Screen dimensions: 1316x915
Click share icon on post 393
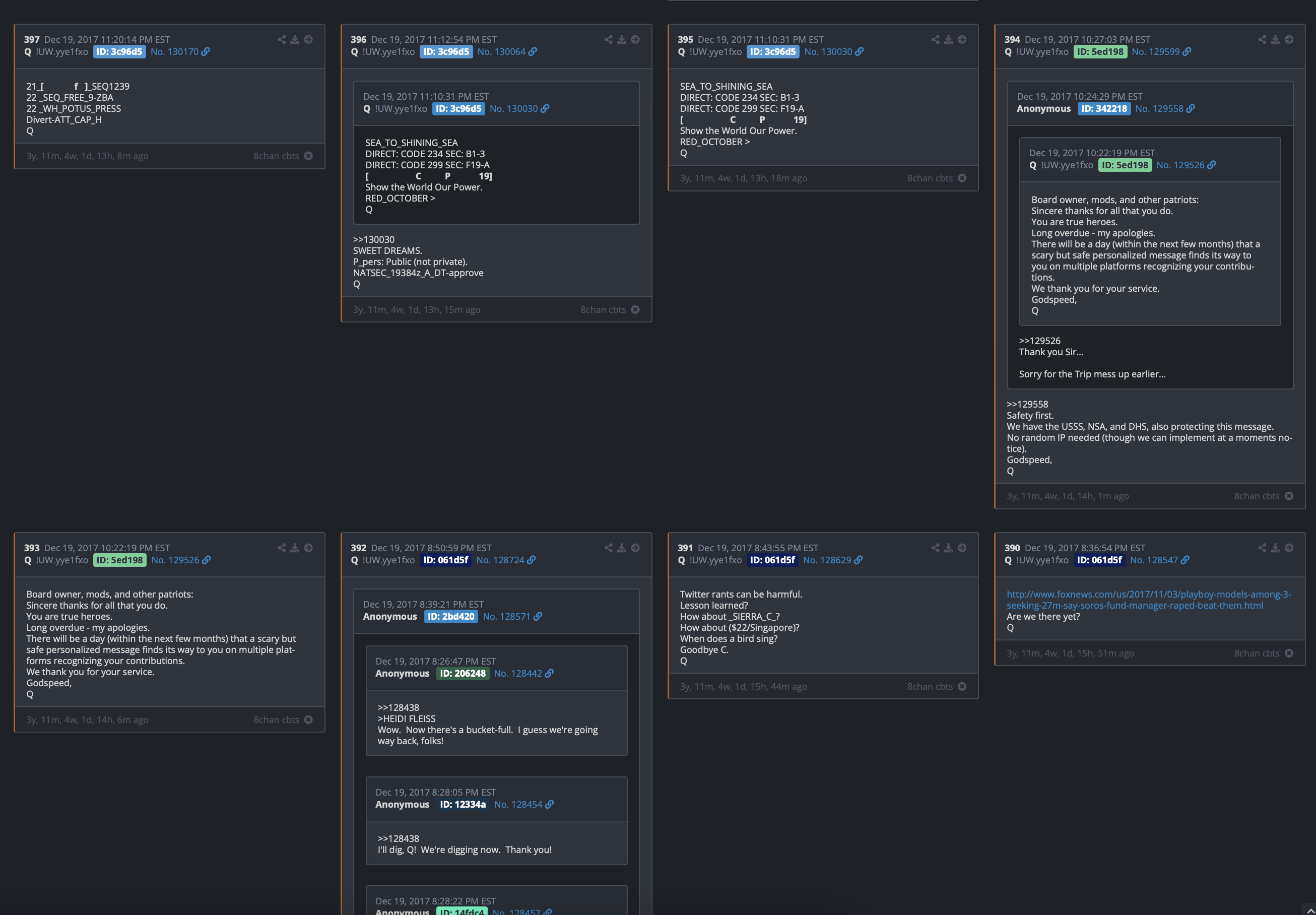(282, 548)
